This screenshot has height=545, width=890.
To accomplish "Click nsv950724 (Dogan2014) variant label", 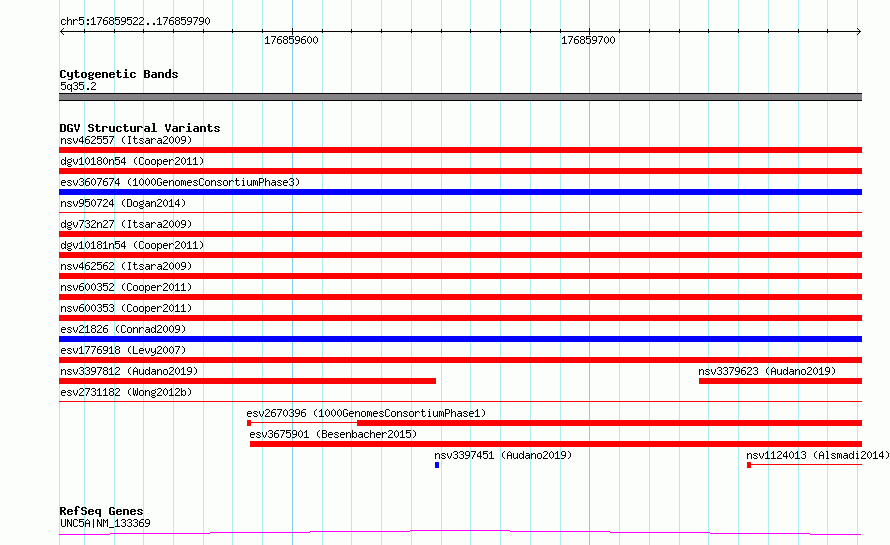I will pyautogui.click(x=123, y=203).
